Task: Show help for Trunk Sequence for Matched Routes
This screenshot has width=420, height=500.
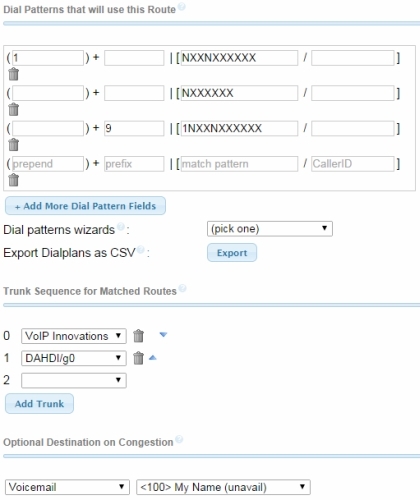Action: pyautogui.click(x=182, y=288)
